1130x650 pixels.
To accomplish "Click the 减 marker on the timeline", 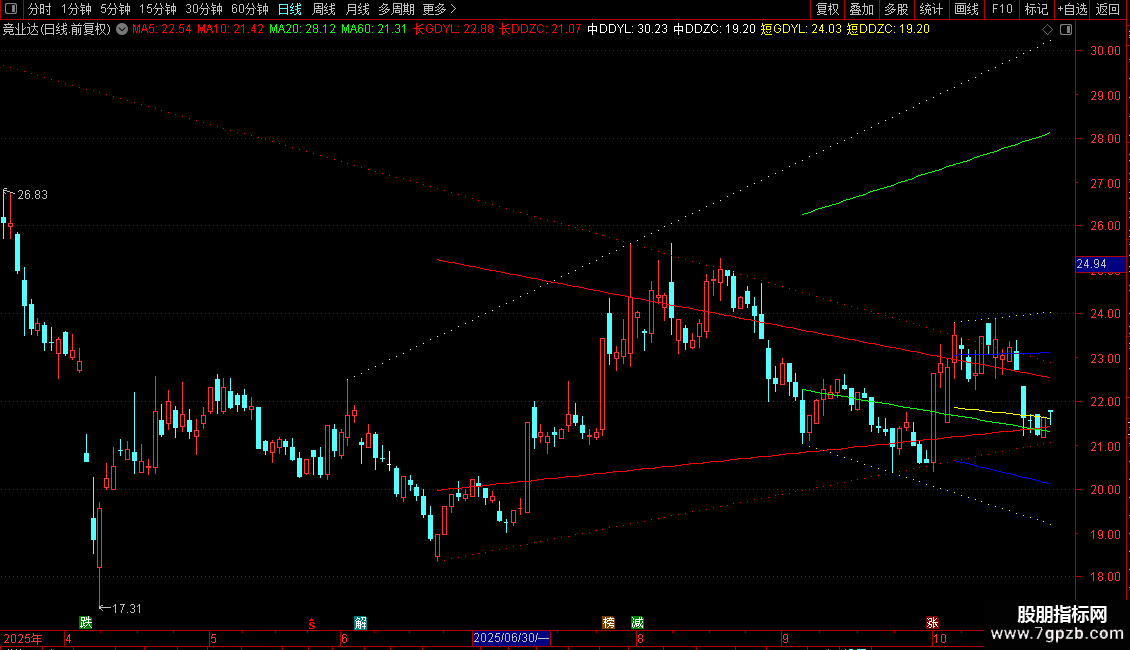I will [x=637, y=623].
